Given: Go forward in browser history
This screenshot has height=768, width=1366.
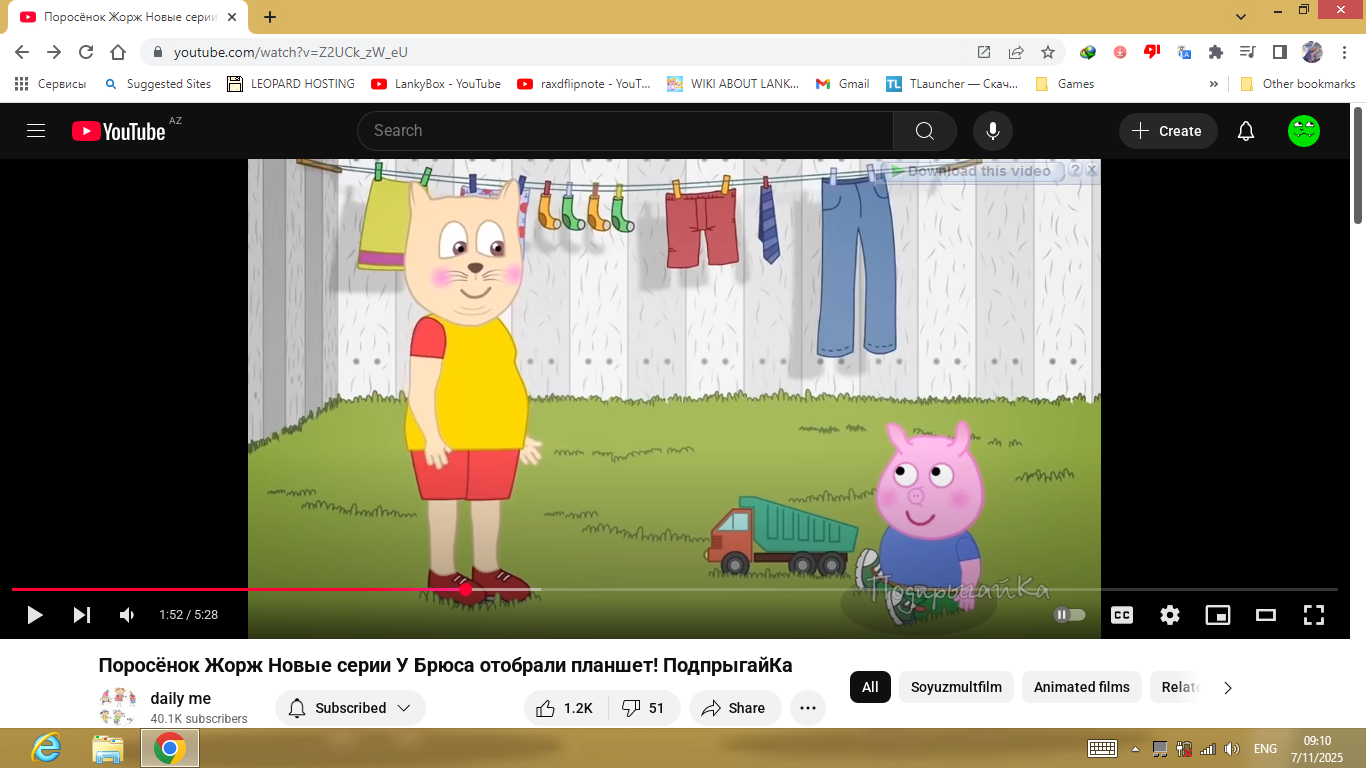Looking at the screenshot, I should [54, 52].
